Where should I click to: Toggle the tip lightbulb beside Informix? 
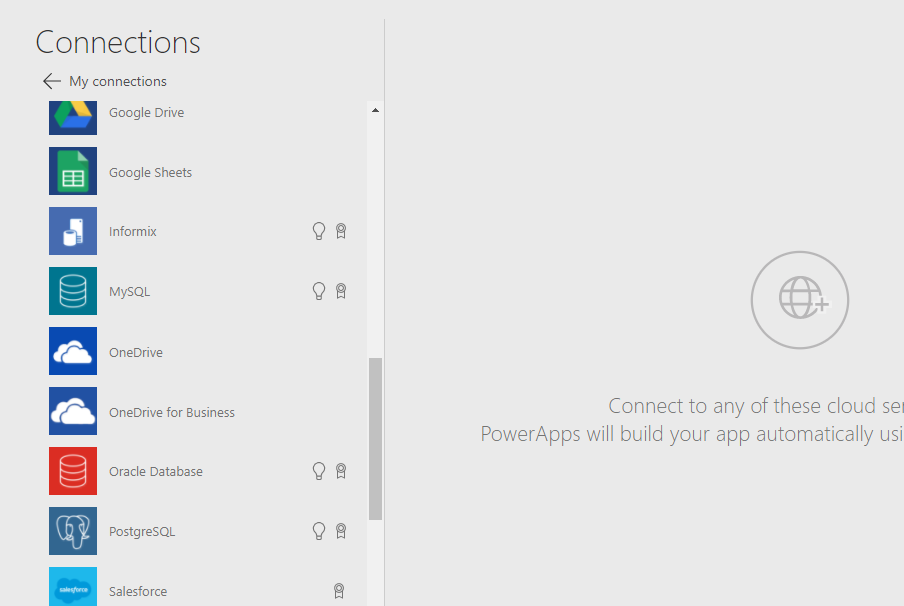point(318,231)
